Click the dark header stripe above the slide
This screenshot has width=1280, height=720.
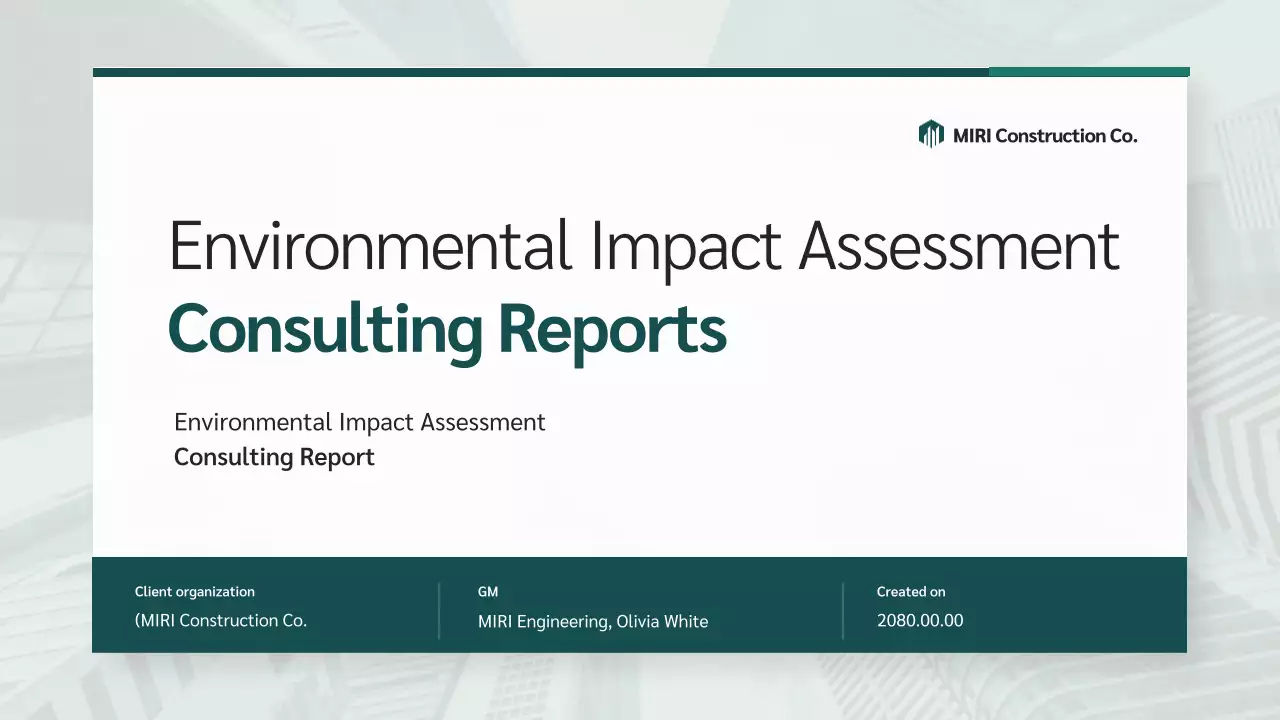540,71
